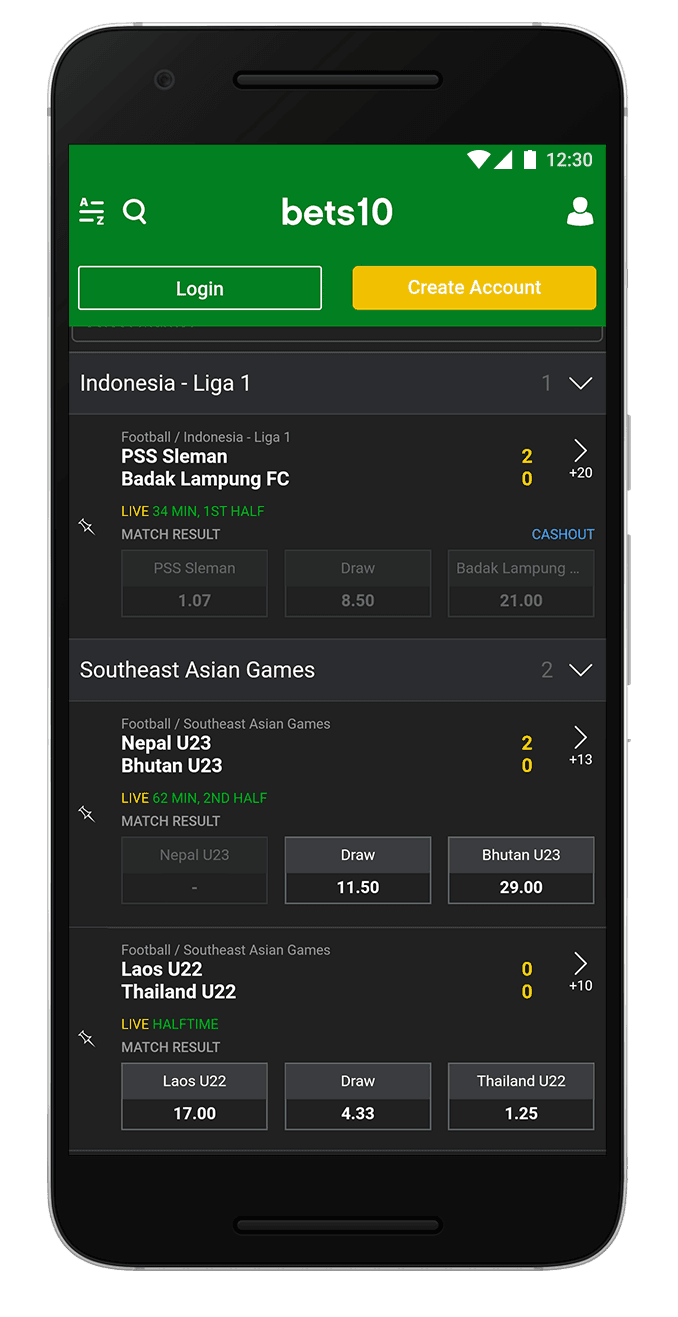This screenshot has width=678, height=1317.
Task: Open more markets arrow for Laos U22 match (+10)
Action: click(x=581, y=971)
